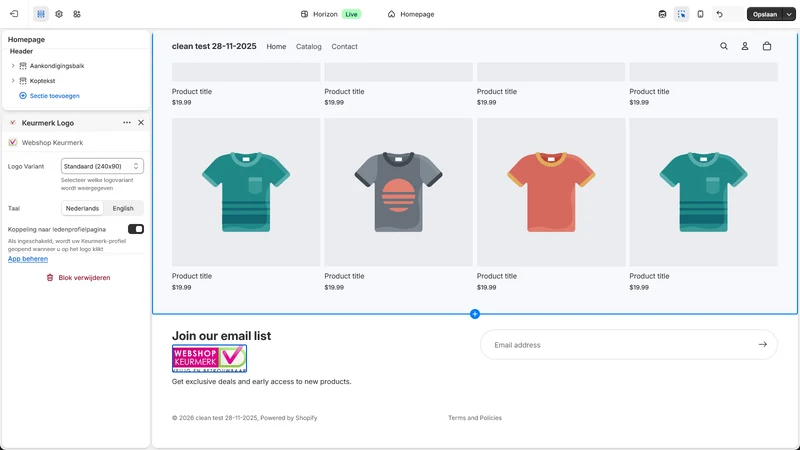
Task: Open the Home menu item in preview
Action: pyautogui.click(x=276, y=46)
